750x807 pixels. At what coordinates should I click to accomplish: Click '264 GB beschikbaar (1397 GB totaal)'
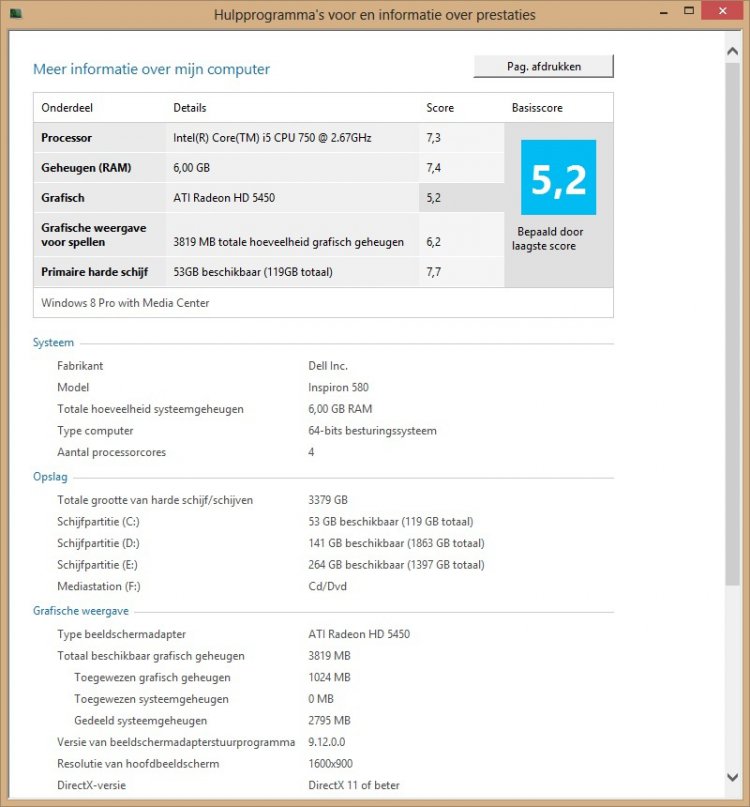tap(396, 565)
